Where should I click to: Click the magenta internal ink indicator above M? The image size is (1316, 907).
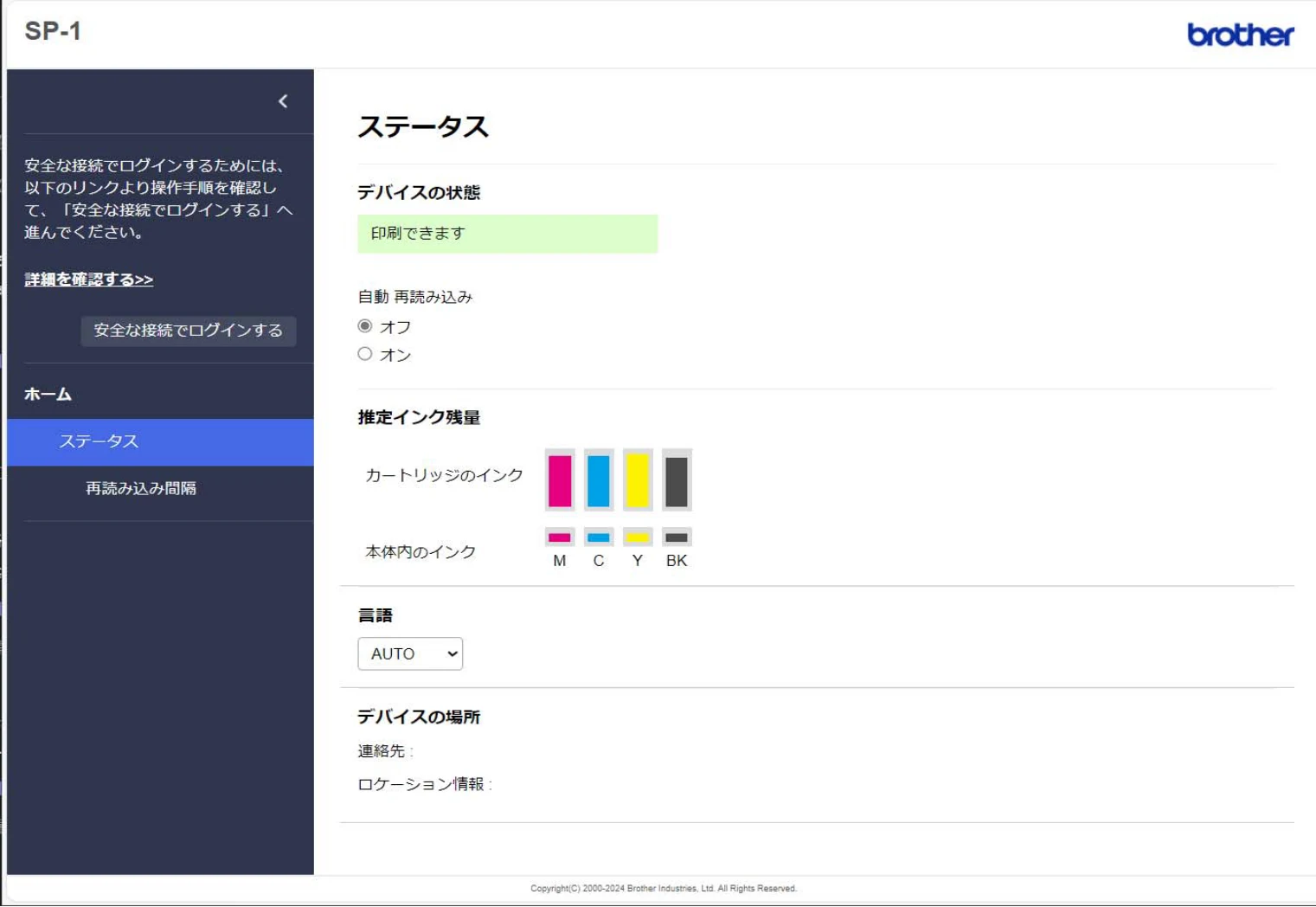click(560, 537)
